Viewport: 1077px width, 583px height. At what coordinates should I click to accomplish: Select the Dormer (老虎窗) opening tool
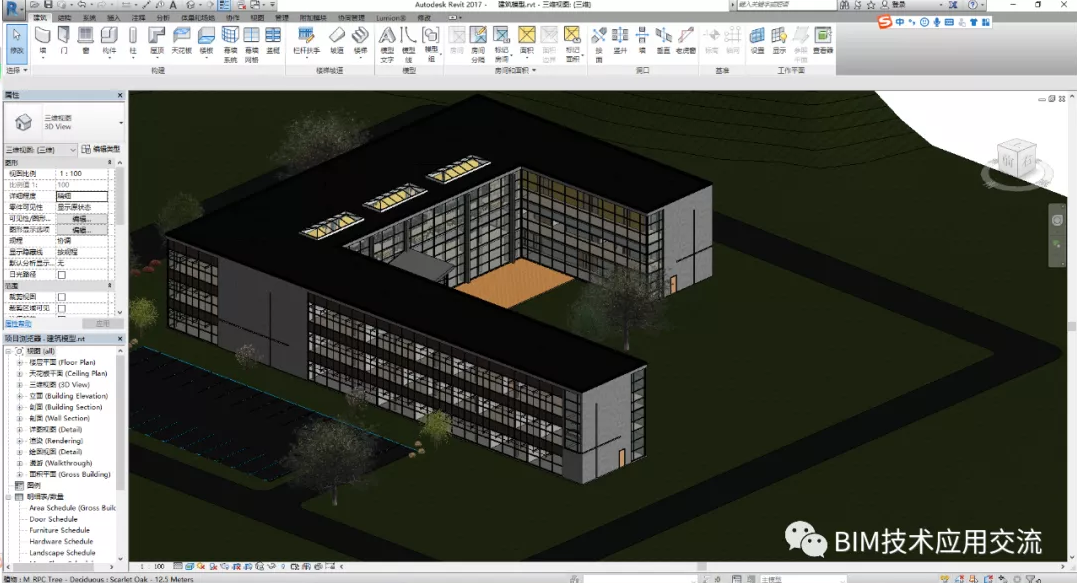click(685, 41)
